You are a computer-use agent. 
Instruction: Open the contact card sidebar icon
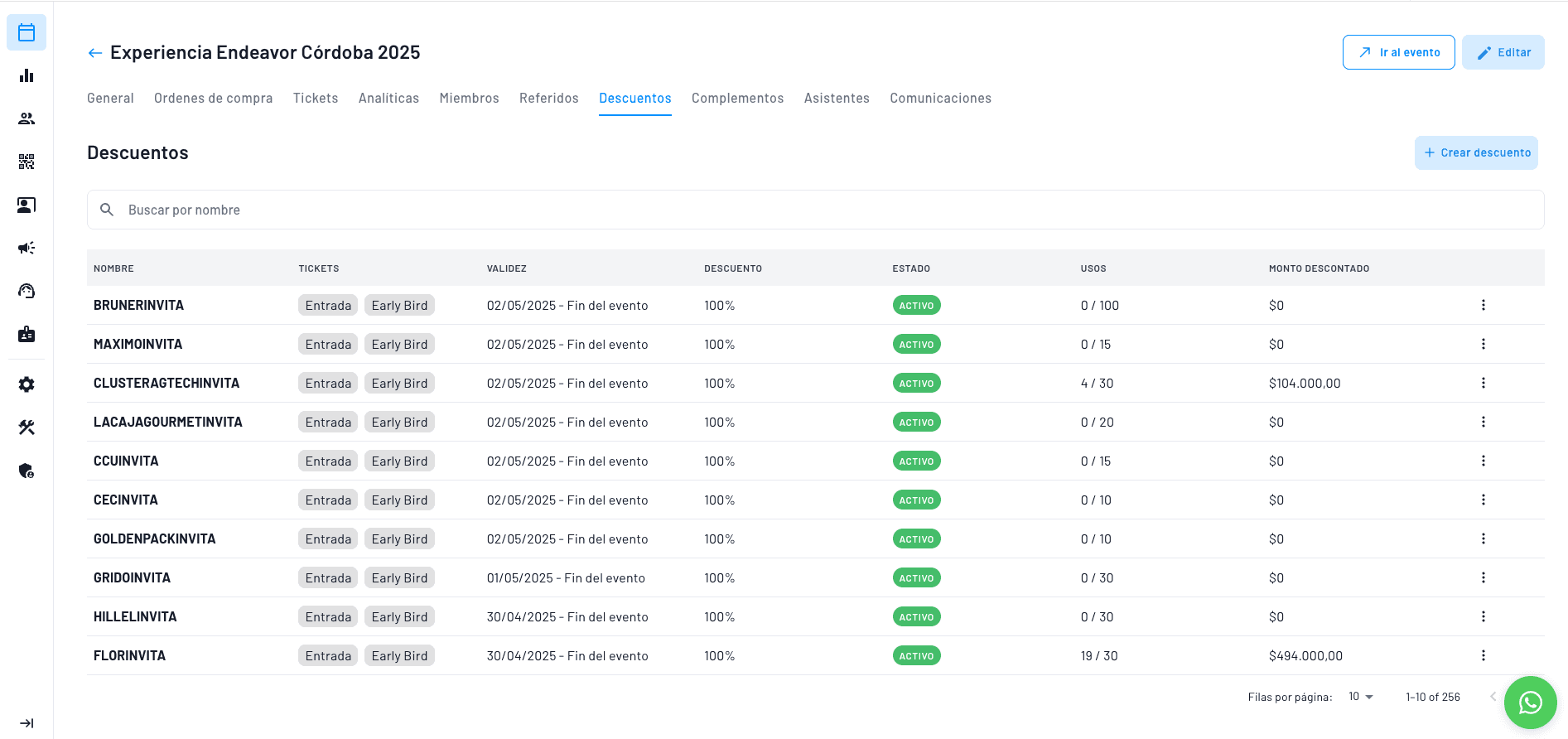pyautogui.click(x=27, y=205)
